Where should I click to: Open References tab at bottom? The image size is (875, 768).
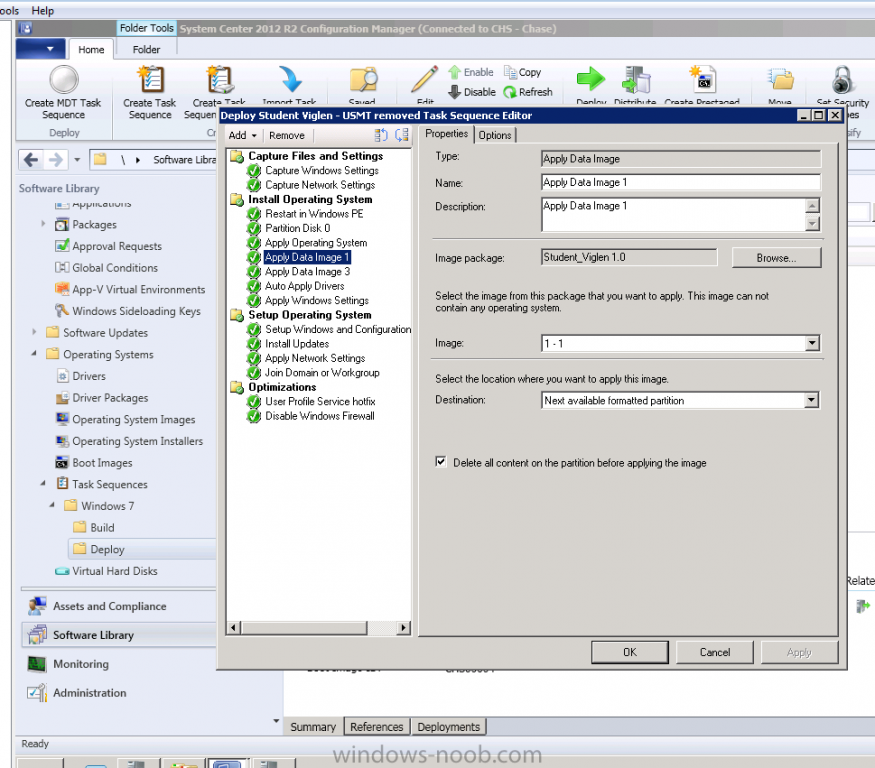coord(377,727)
